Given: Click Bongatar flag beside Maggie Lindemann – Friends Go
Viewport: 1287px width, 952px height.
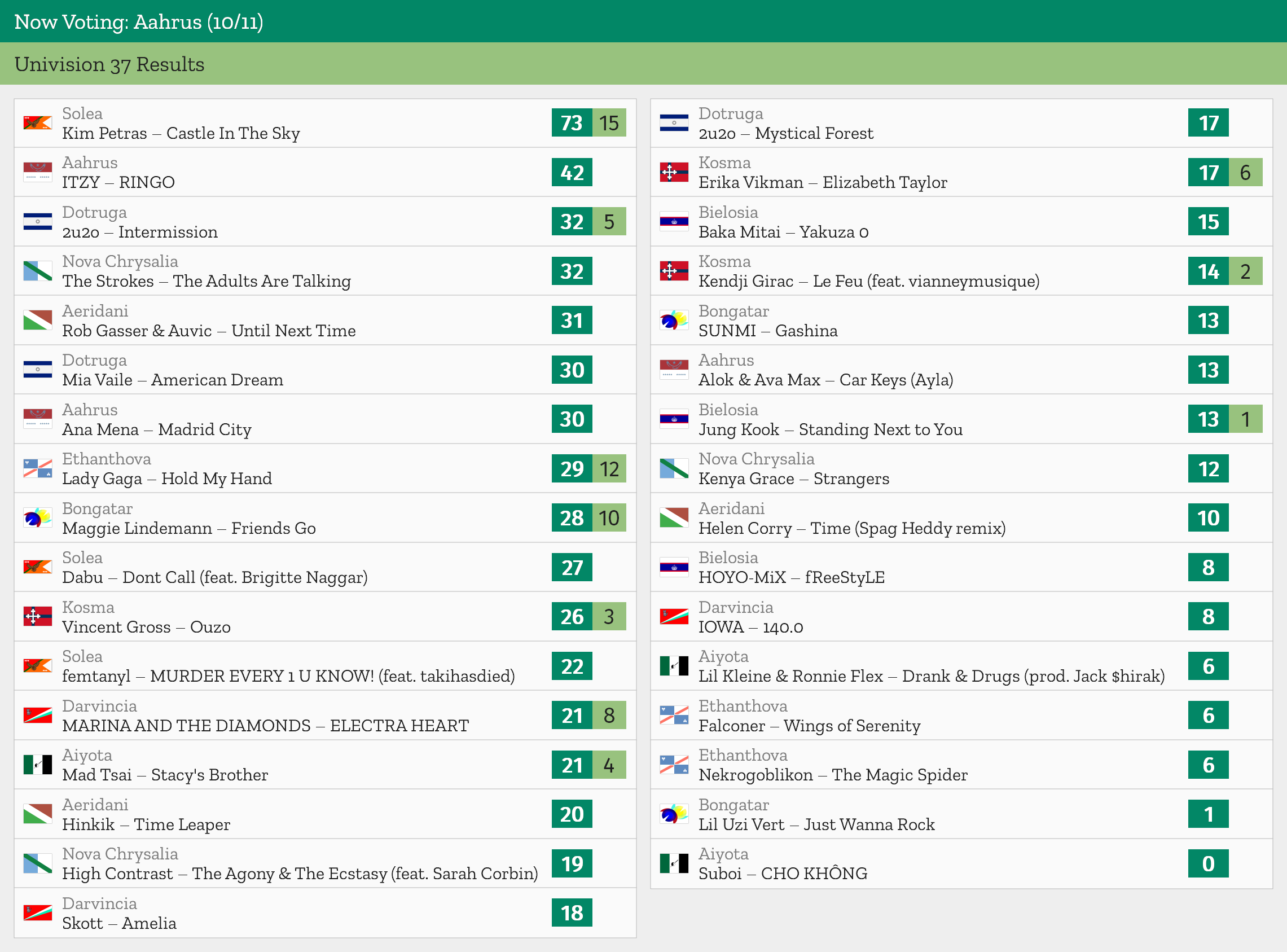Looking at the screenshot, I should [37, 517].
